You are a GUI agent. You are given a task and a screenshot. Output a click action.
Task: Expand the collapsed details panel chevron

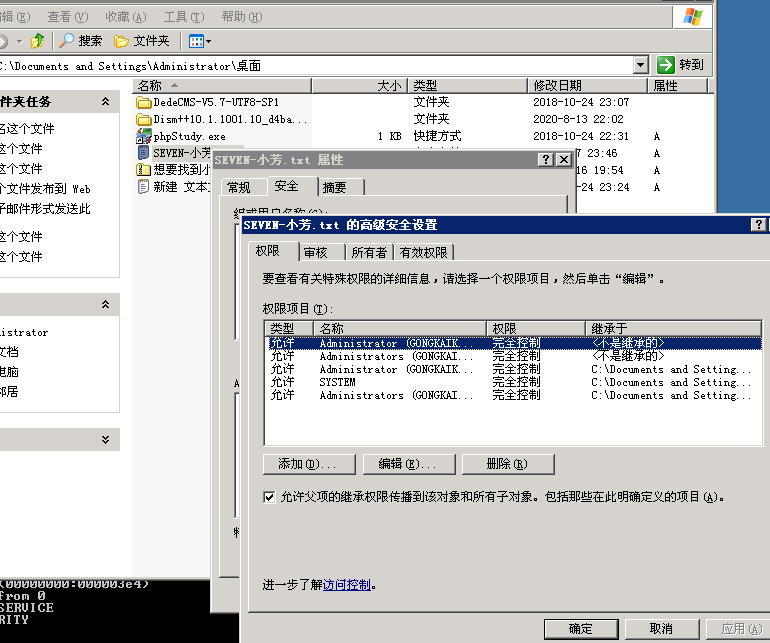pyautogui.click(x=105, y=439)
